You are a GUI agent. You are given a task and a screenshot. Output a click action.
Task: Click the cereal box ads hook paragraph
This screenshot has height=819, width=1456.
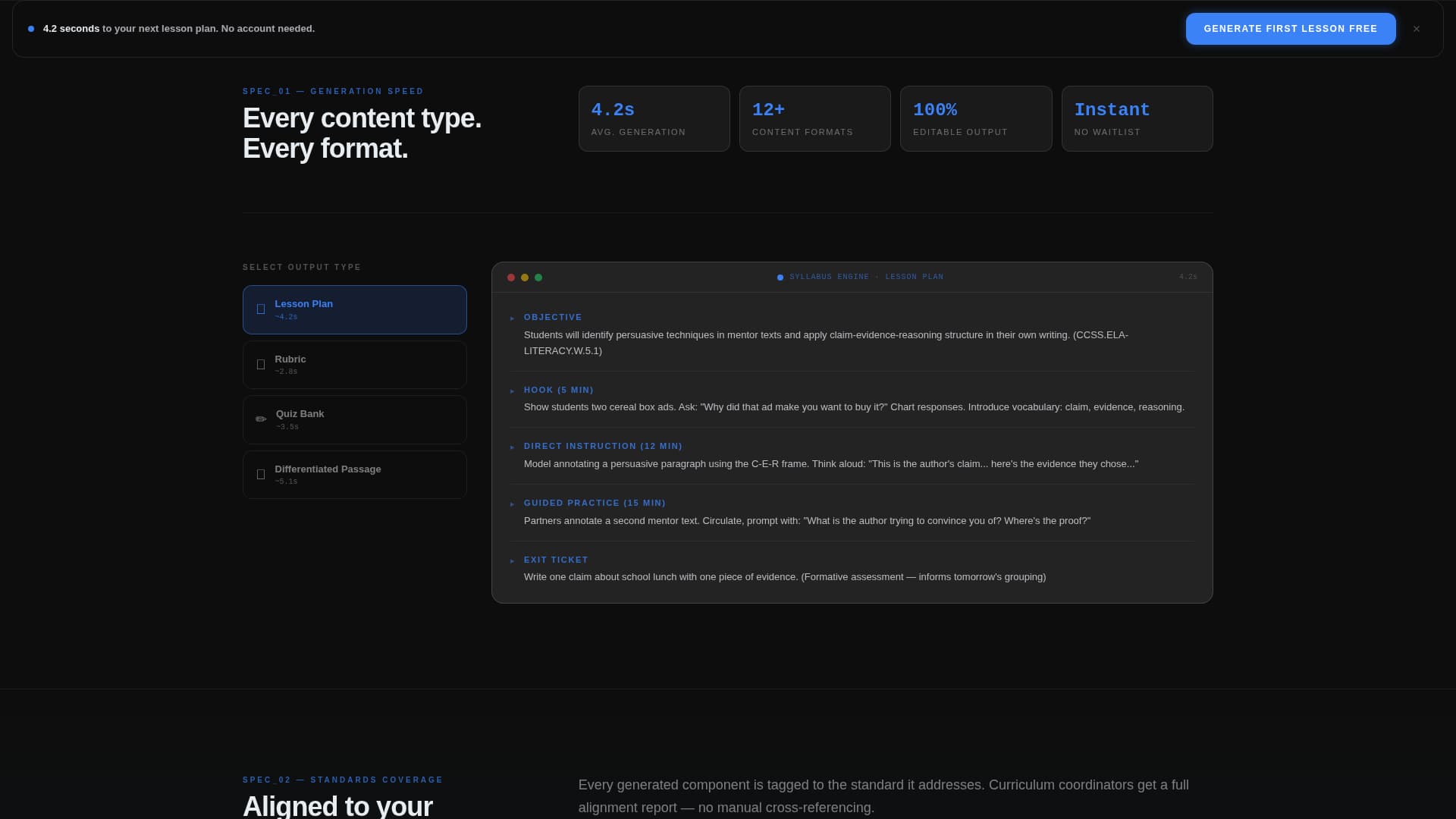click(854, 408)
